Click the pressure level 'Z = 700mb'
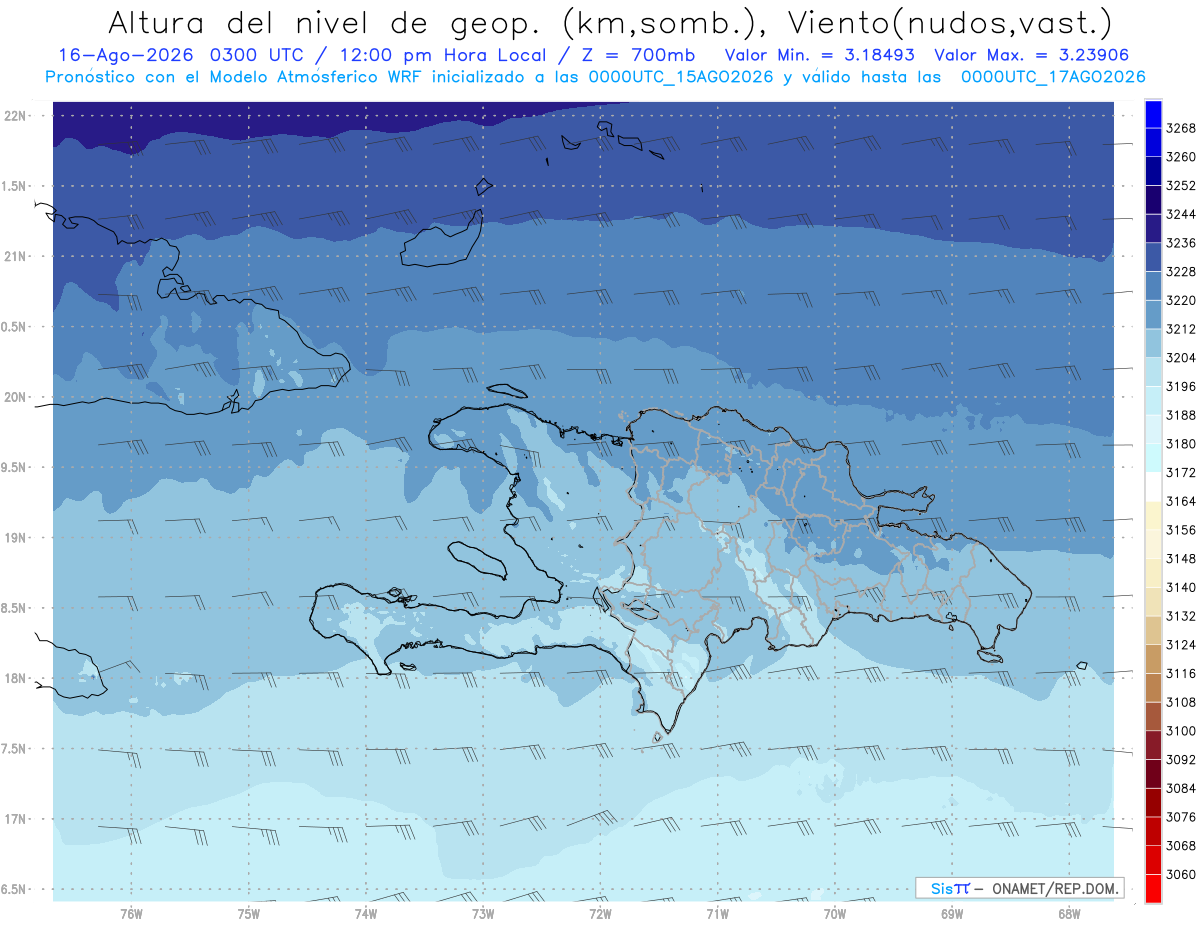 [631, 56]
